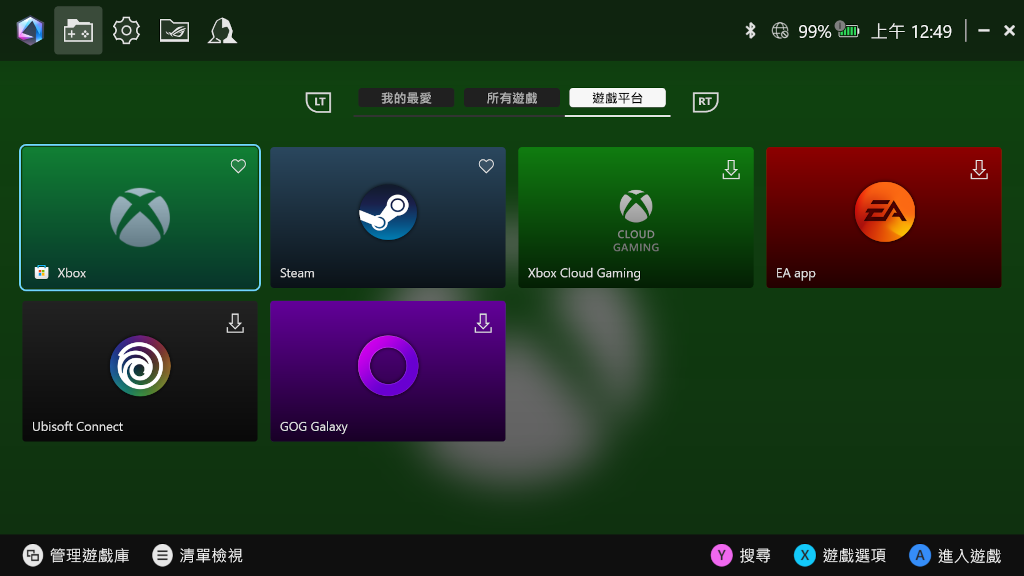Switch to the 所有遊戲 tab
This screenshot has height=576, width=1024.
pos(512,98)
